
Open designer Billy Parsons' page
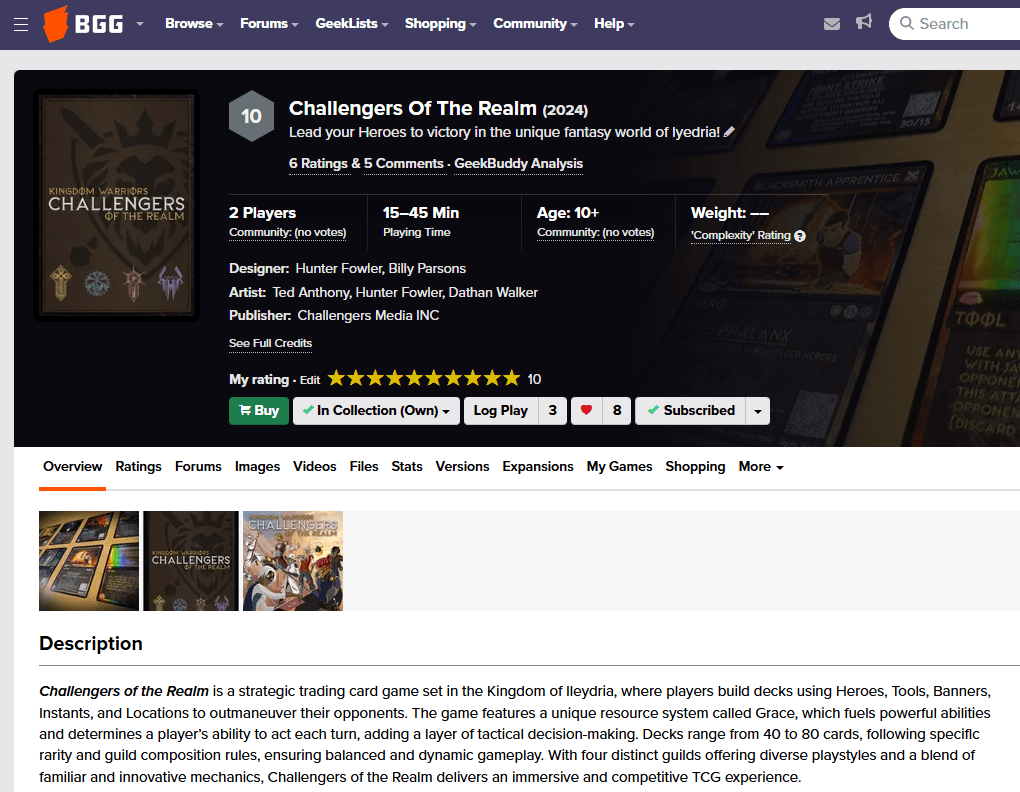[x=427, y=269]
